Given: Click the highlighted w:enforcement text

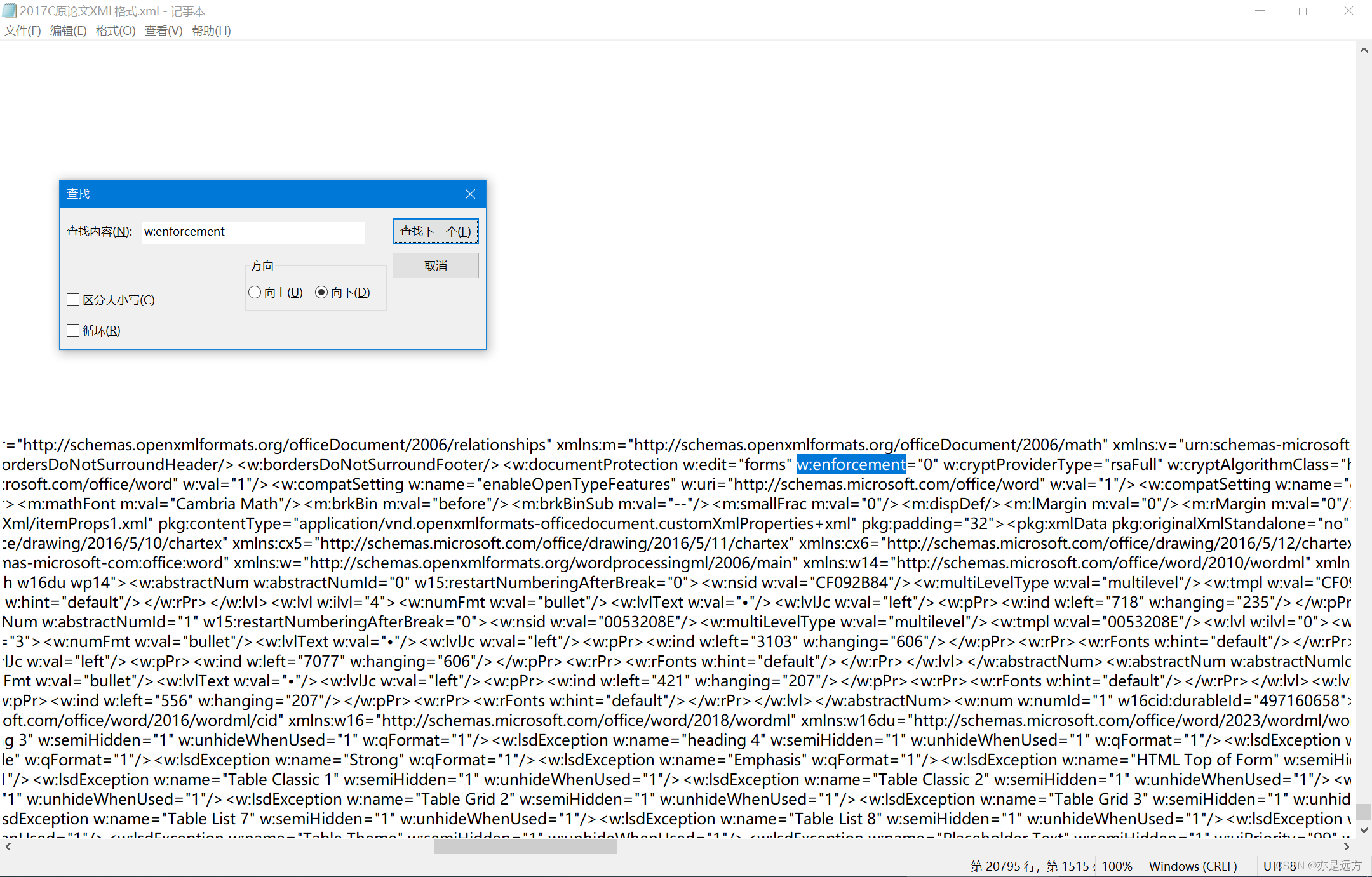Looking at the screenshot, I should point(851,464).
